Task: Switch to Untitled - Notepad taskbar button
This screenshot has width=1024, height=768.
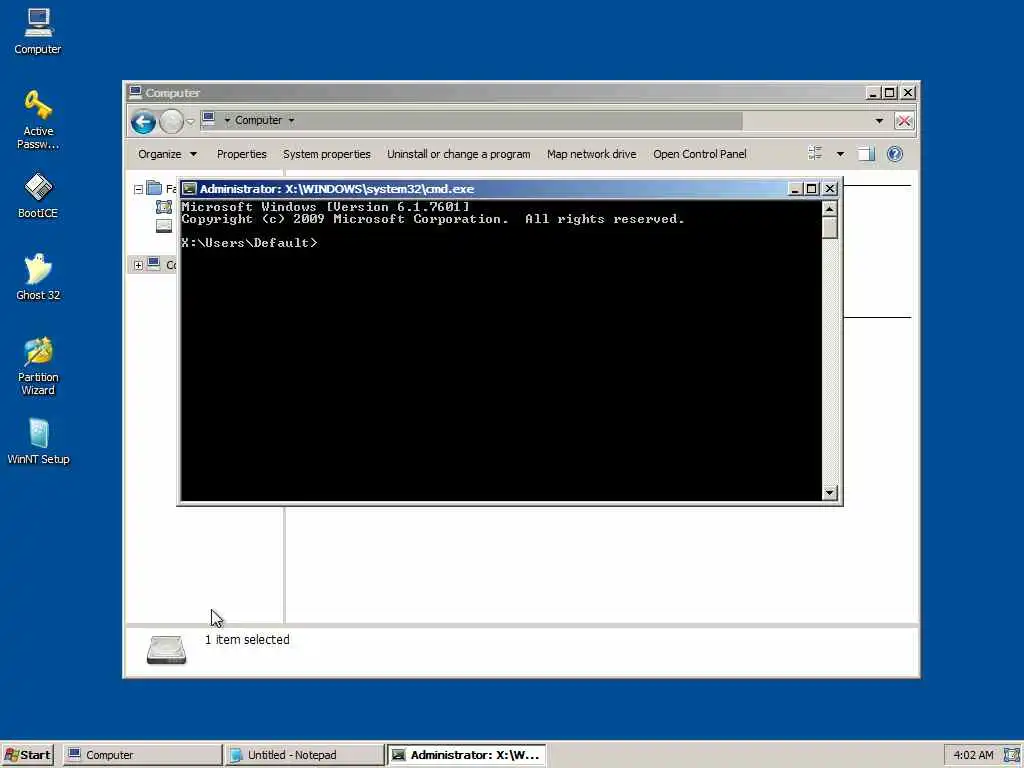Action: point(304,755)
